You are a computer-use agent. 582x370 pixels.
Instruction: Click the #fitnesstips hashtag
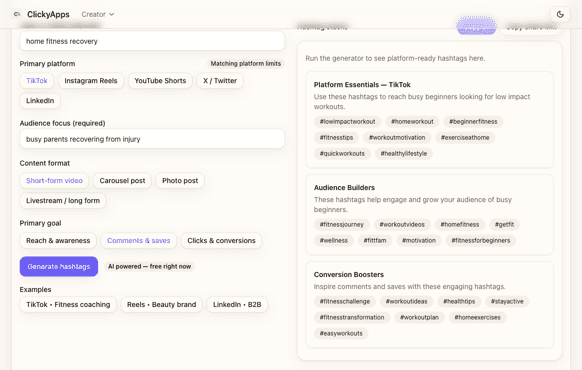pyautogui.click(x=336, y=137)
